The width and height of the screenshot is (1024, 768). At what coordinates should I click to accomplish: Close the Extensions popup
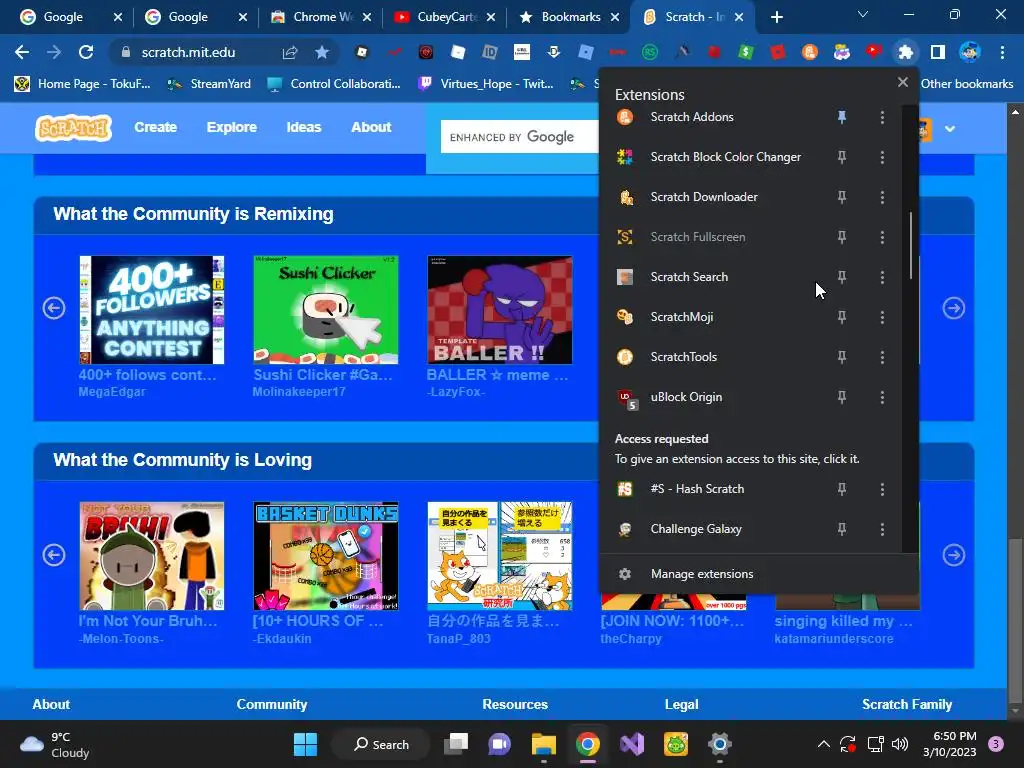click(903, 82)
